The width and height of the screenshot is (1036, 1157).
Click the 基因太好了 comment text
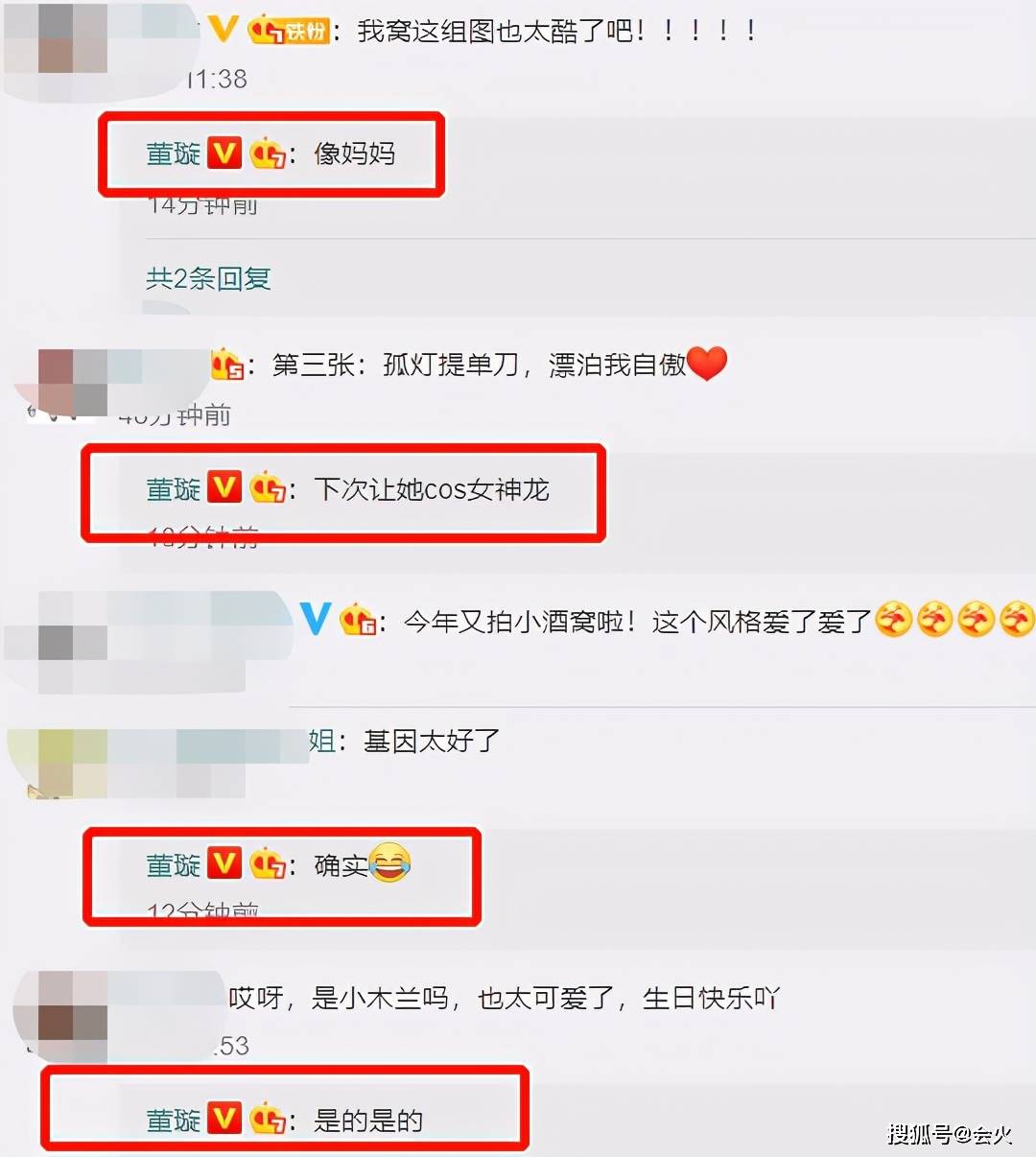coord(432,741)
